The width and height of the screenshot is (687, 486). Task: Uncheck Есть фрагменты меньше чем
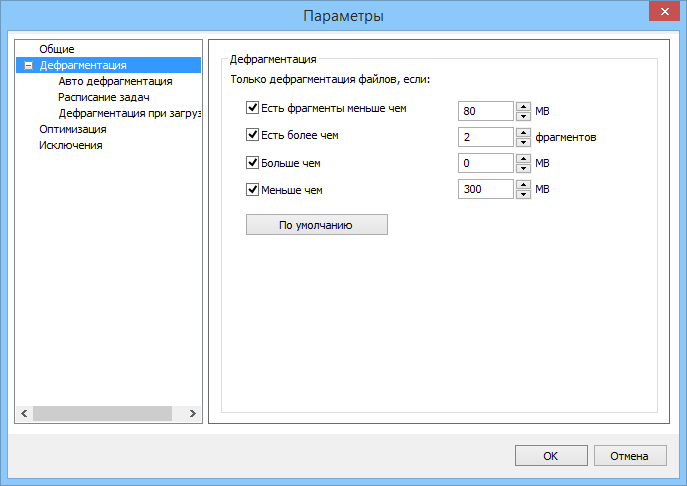[x=252, y=108]
